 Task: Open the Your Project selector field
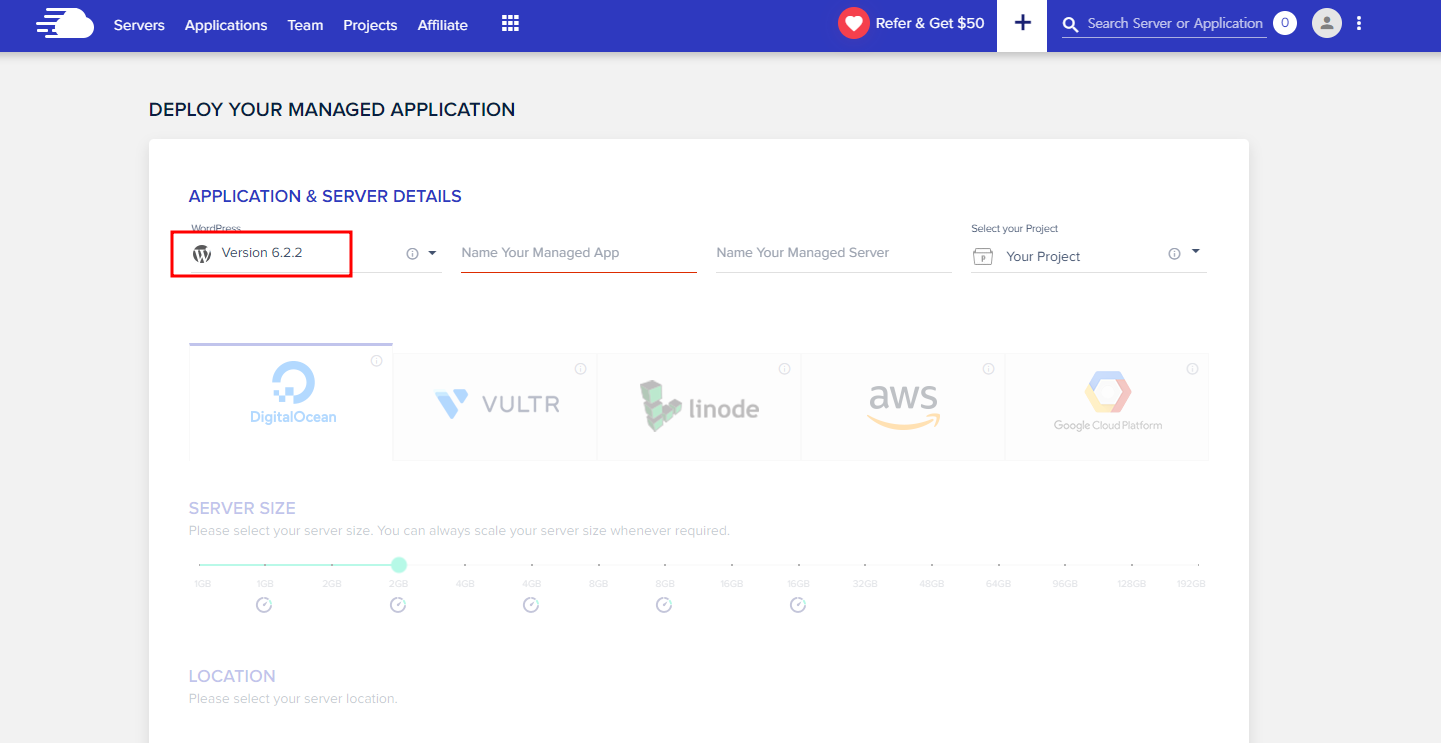(x=1089, y=256)
